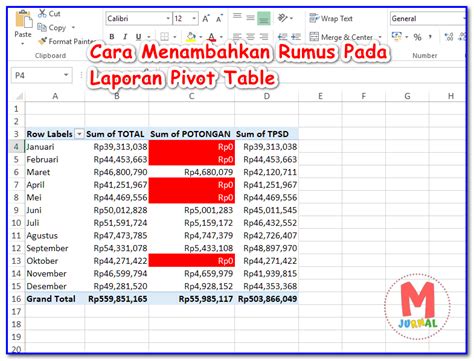Open the Row Labels filter dropdown
Image resolution: width=474 pixels, height=361 pixels.
[x=79, y=134]
